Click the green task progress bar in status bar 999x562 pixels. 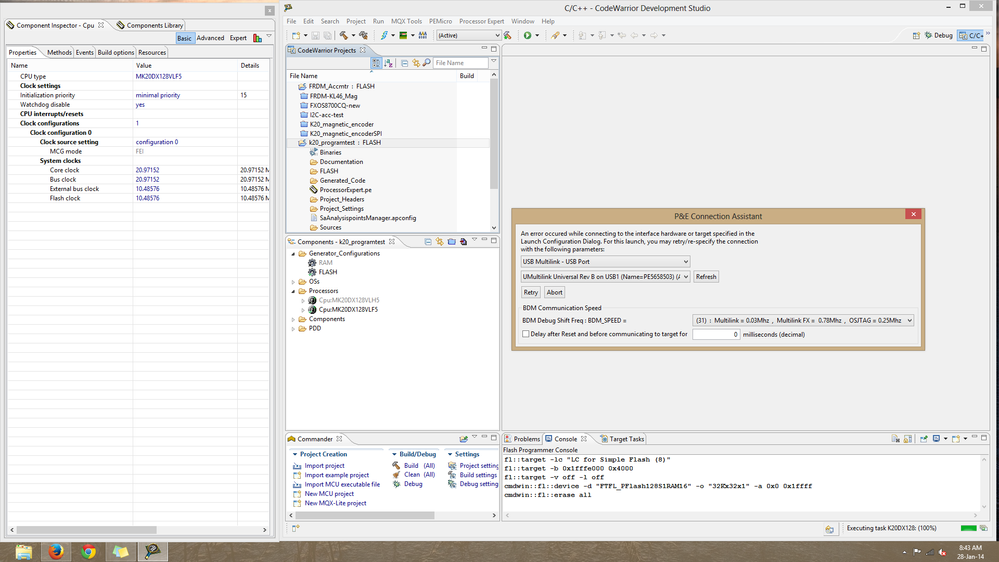968,528
